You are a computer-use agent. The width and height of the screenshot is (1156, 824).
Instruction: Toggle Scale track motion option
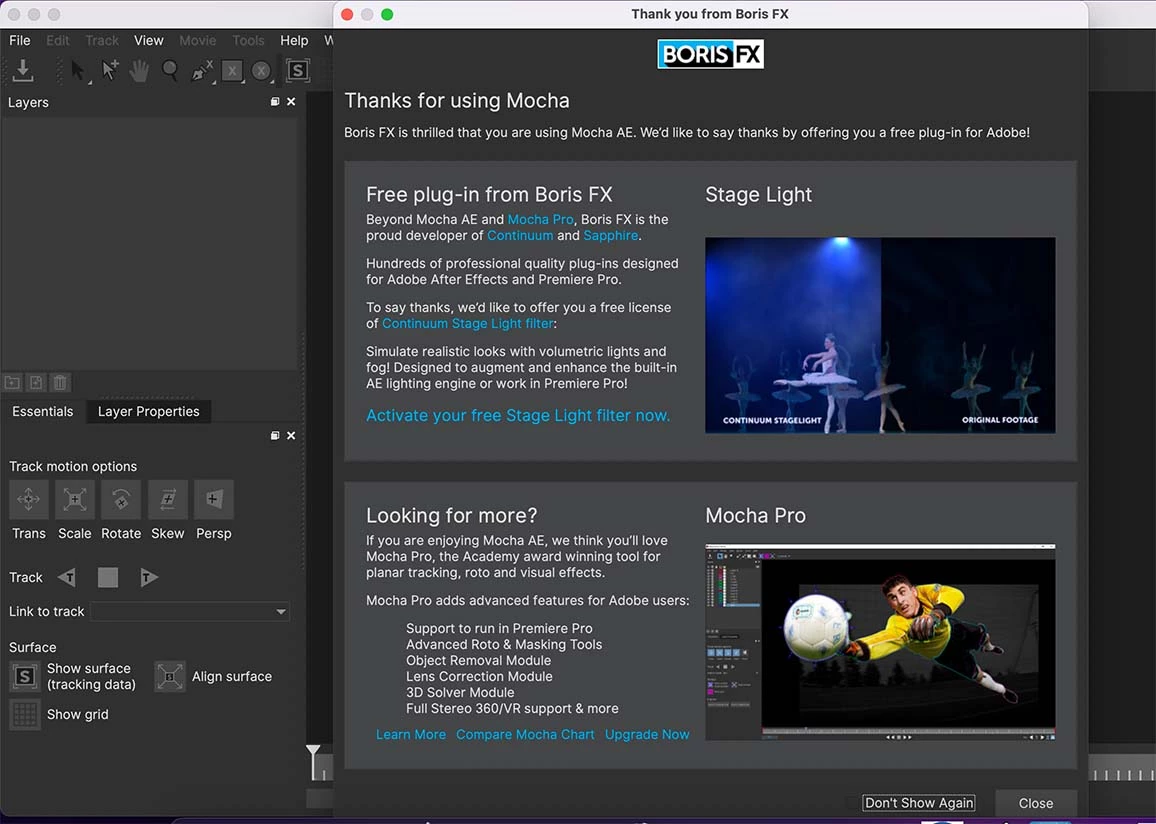tap(74, 500)
